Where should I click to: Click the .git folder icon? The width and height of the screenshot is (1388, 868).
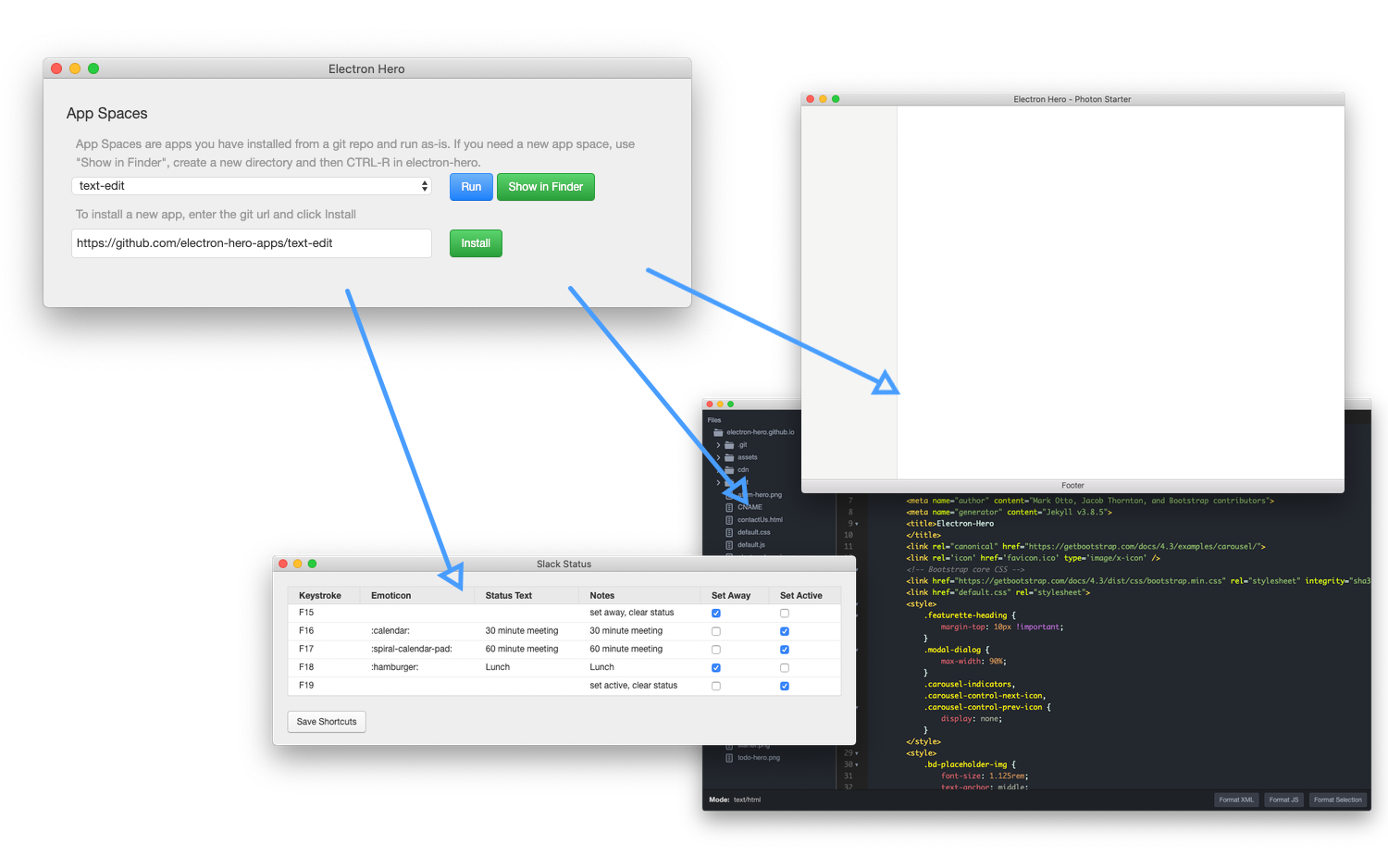(729, 445)
